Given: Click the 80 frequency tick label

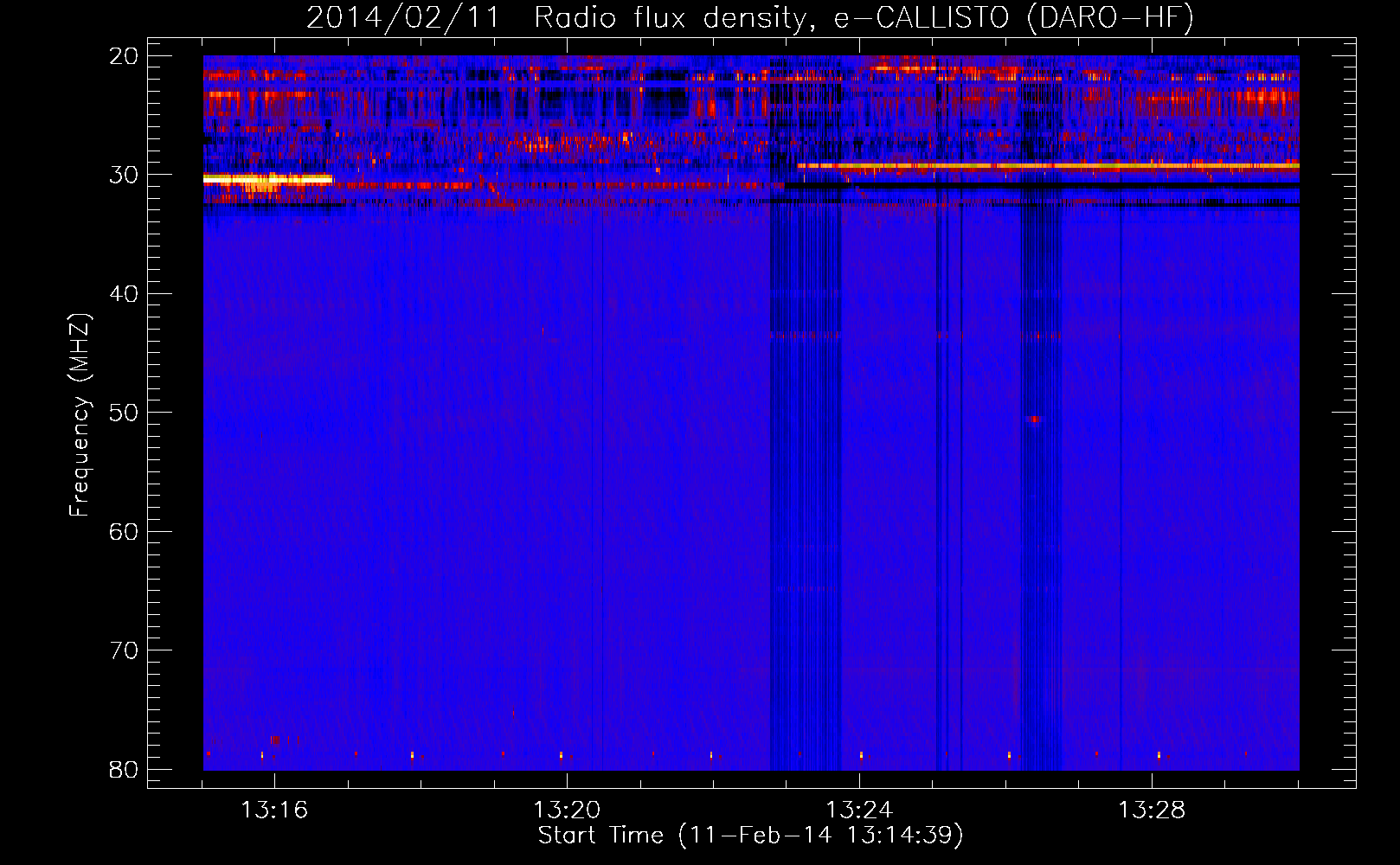Looking at the screenshot, I should [124, 769].
